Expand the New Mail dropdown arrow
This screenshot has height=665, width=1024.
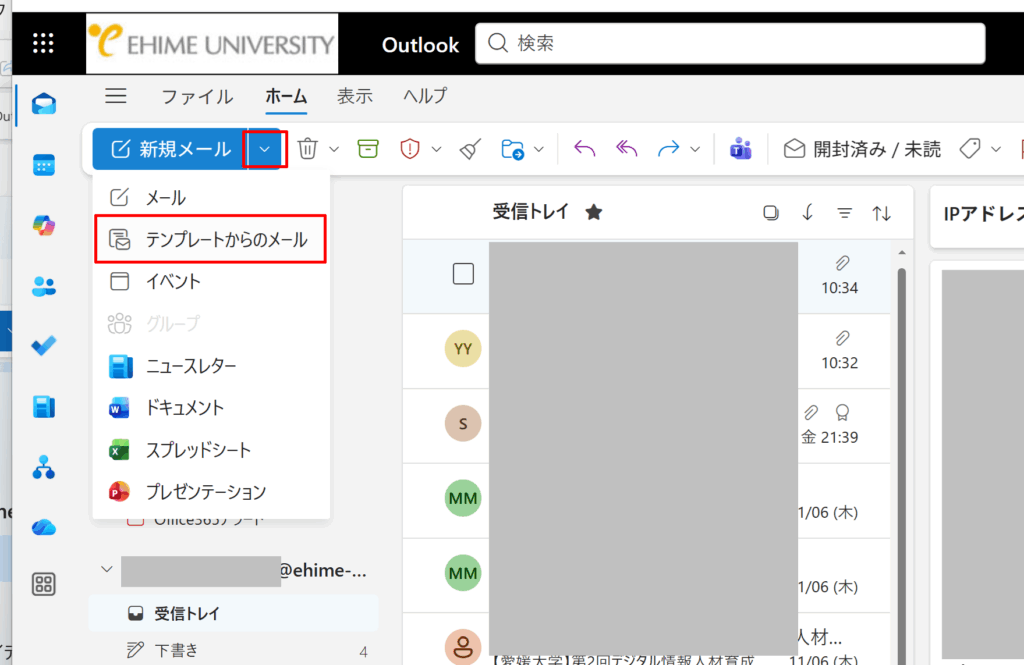tap(265, 149)
